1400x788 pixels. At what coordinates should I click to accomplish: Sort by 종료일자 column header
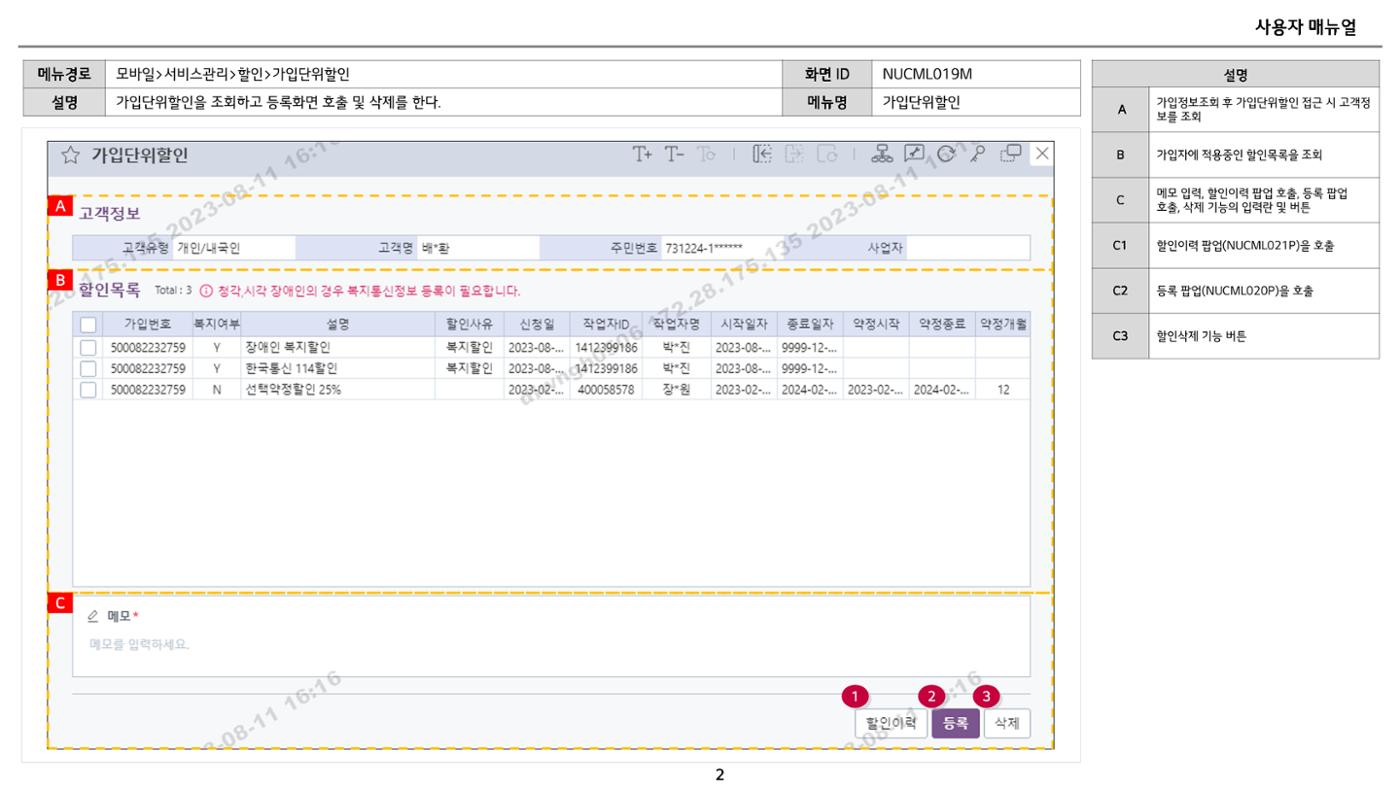(809, 324)
